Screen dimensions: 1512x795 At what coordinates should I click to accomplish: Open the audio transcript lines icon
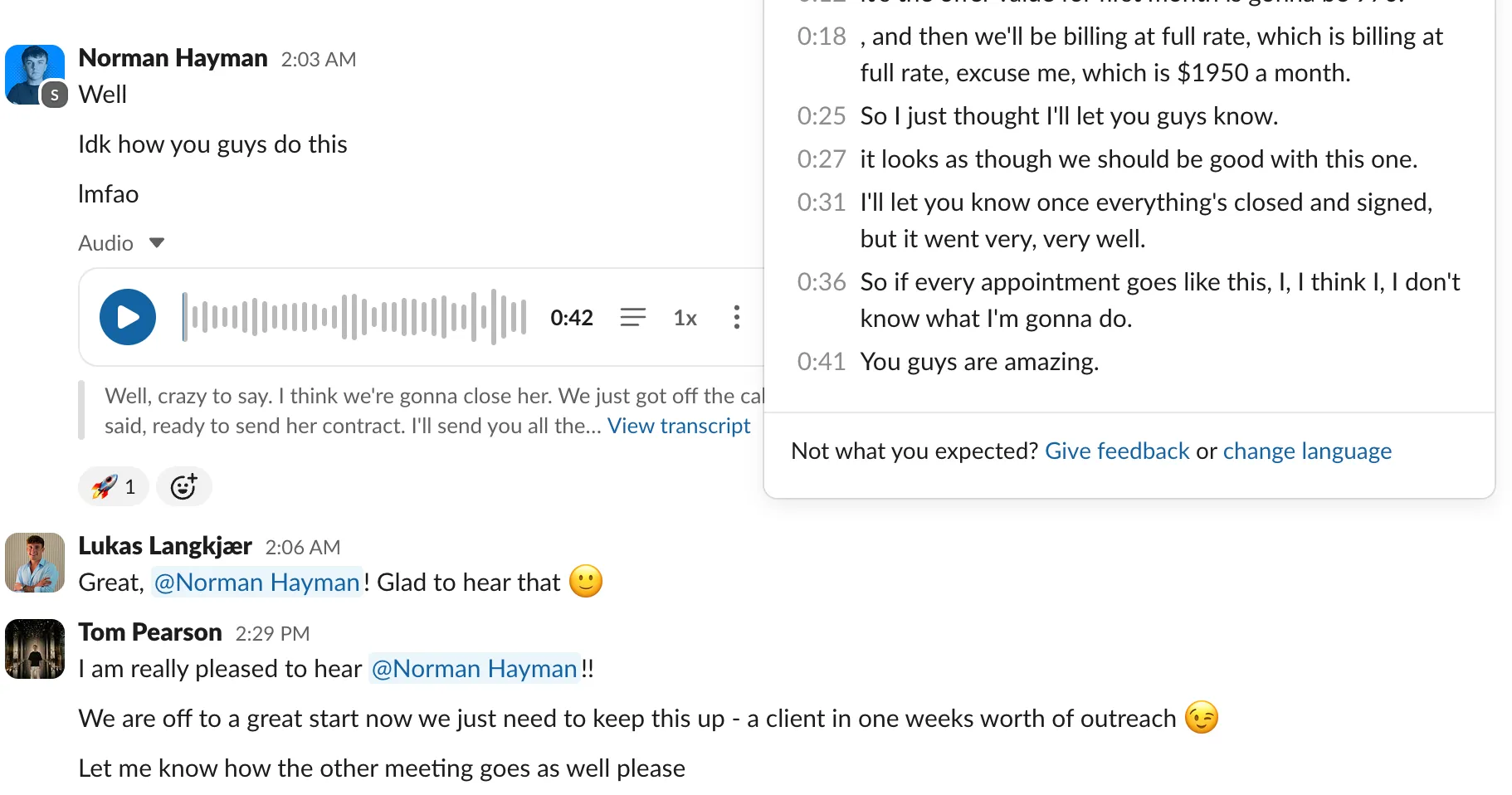[632, 317]
